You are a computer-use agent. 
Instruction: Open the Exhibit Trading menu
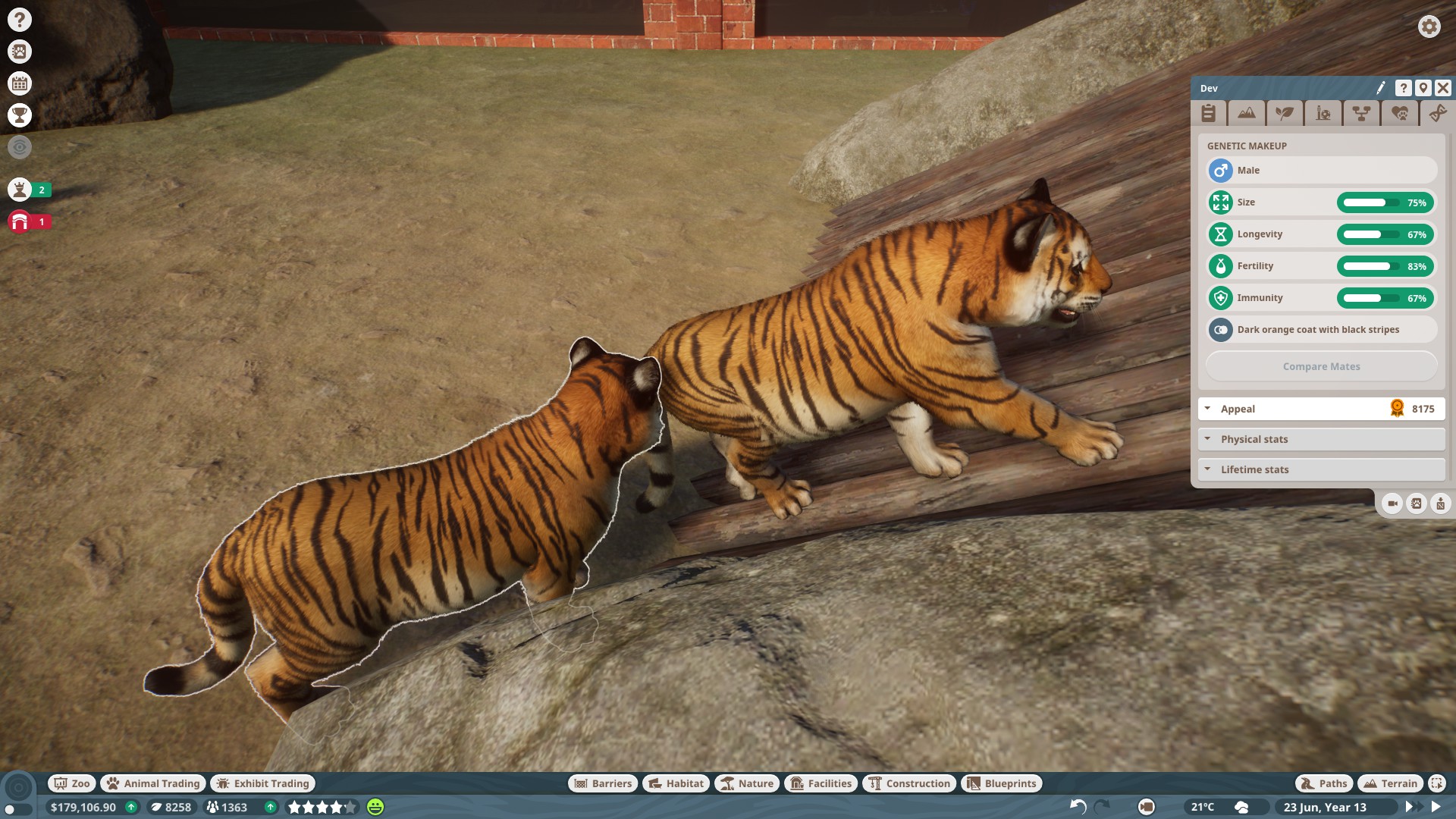click(263, 783)
